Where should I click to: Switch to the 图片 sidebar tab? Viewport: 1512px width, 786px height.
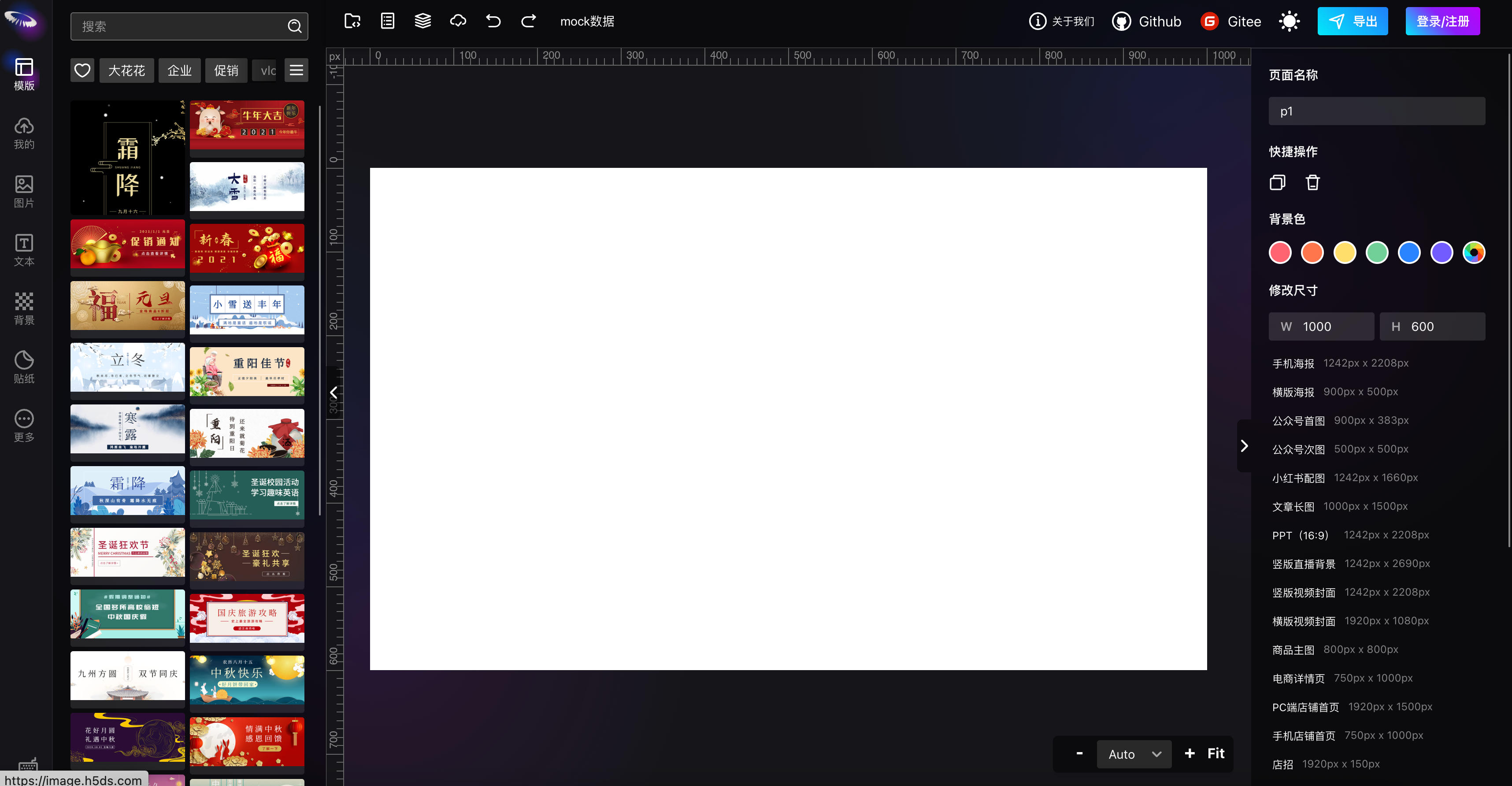click(24, 192)
